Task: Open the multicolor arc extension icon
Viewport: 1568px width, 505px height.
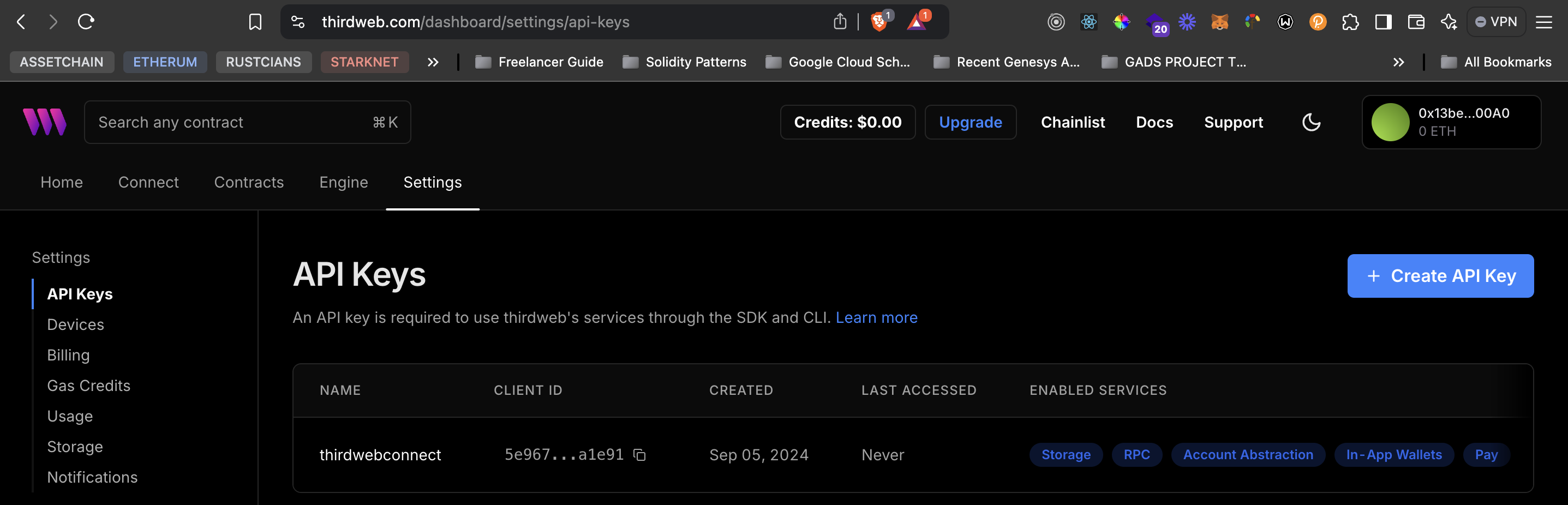Action: click(x=1252, y=22)
